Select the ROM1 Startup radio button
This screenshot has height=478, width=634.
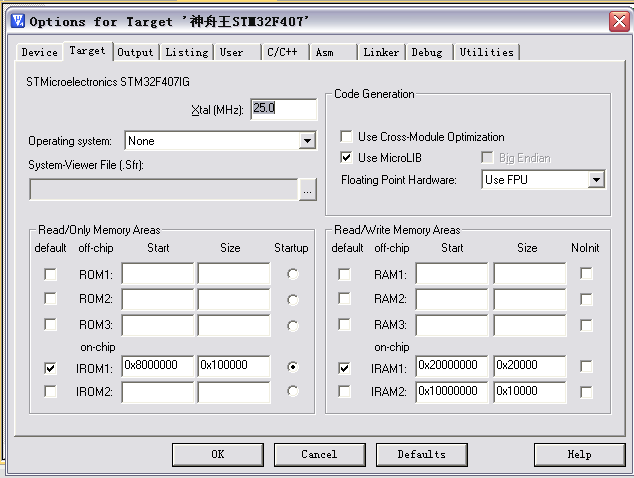coord(293,274)
